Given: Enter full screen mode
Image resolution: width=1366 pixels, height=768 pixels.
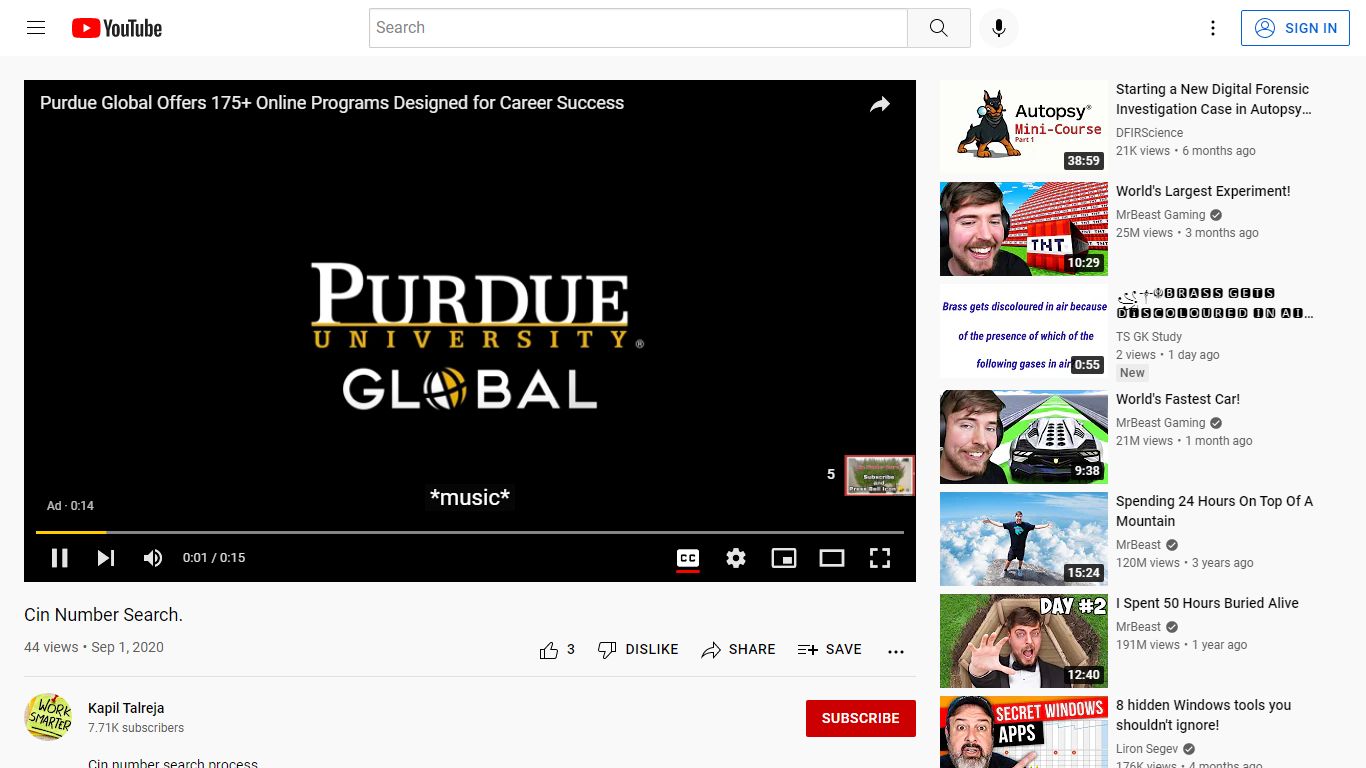Looking at the screenshot, I should [x=880, y=558].
